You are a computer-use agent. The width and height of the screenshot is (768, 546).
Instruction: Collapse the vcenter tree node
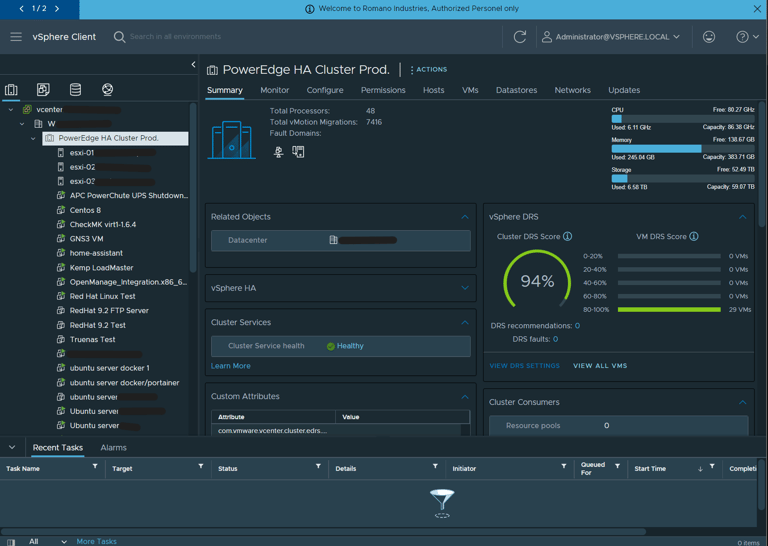(11, 110)
